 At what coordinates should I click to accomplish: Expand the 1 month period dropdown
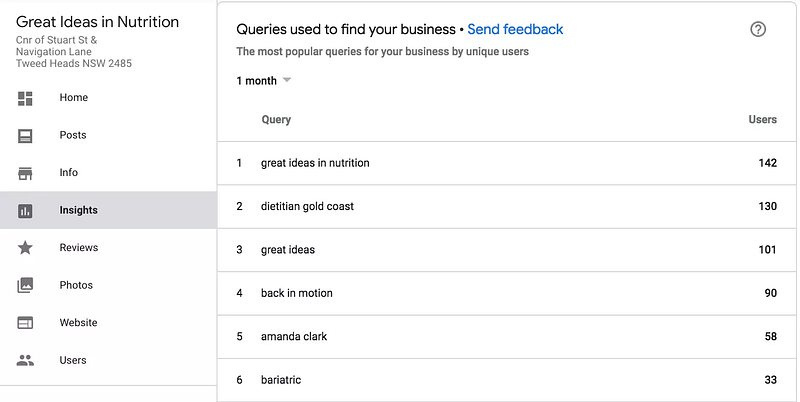(264, 80)
